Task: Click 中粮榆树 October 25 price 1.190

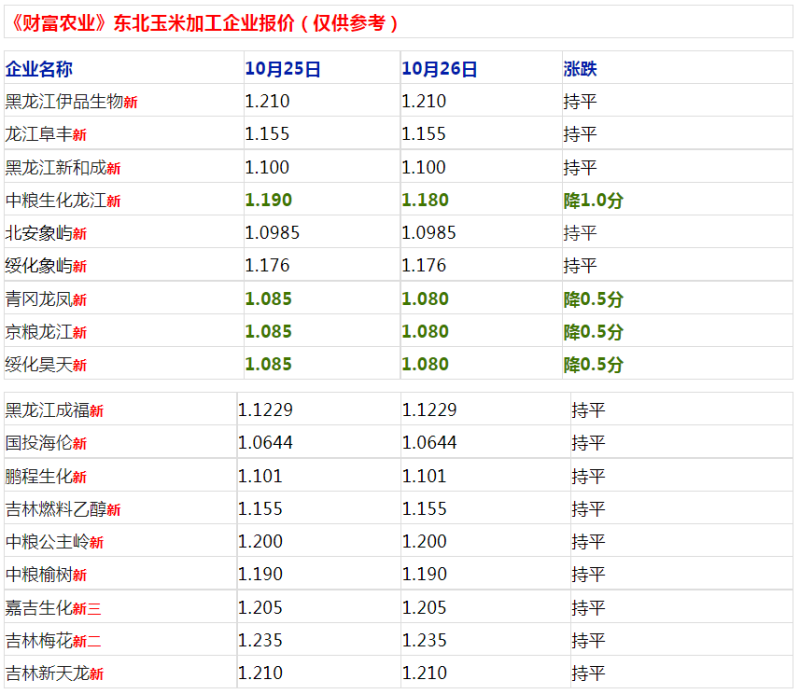Action: click(x=260, y=574)
